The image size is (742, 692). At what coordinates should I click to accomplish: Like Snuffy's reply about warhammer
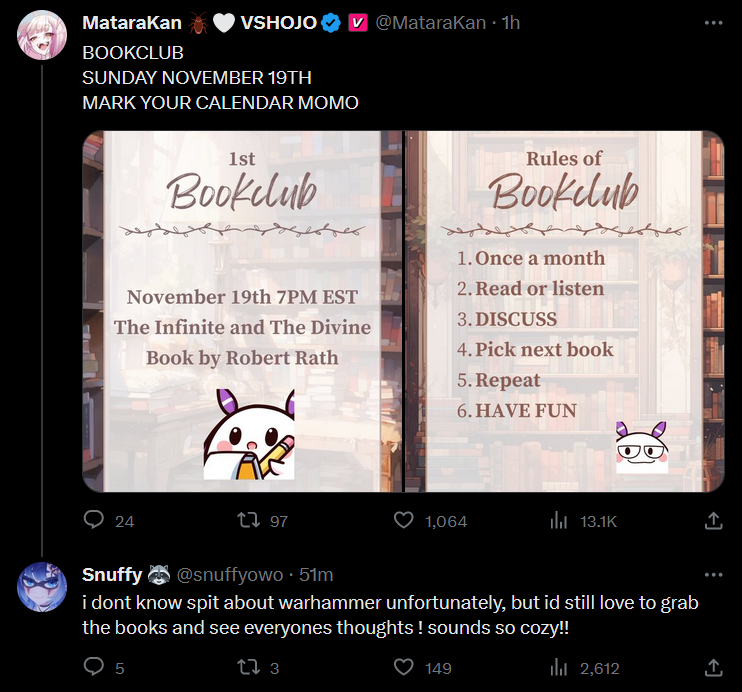404,667
